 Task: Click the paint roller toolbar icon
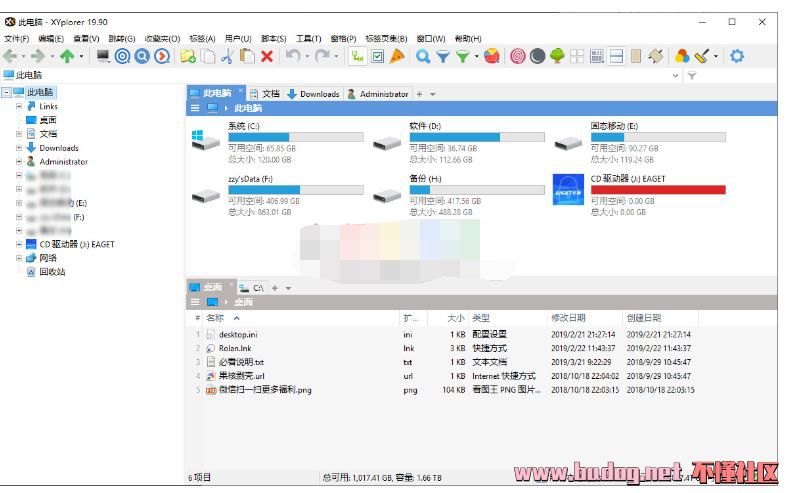[x=702, y=56]
